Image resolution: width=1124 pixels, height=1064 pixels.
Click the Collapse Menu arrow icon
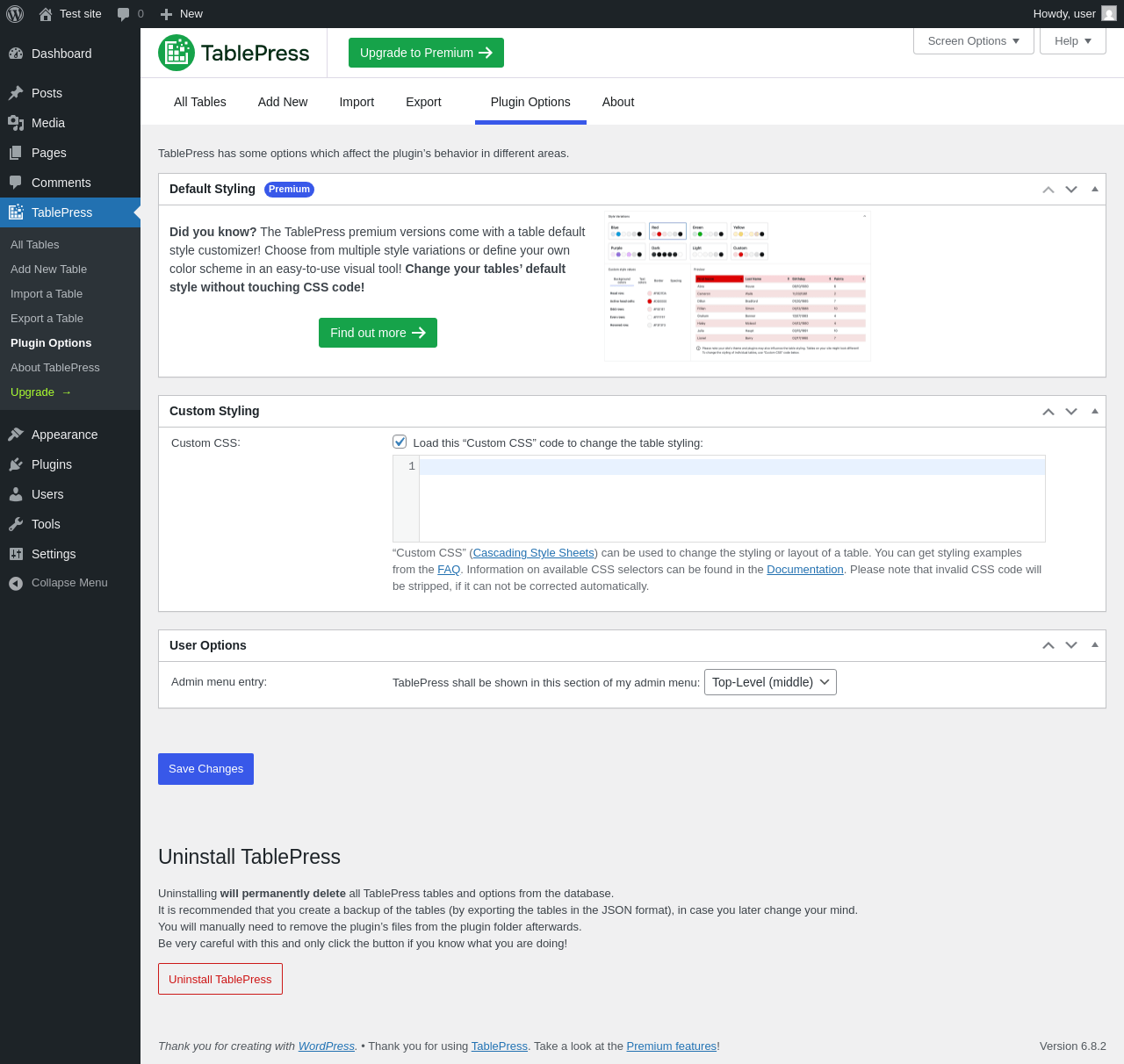[x=16, y=583]
